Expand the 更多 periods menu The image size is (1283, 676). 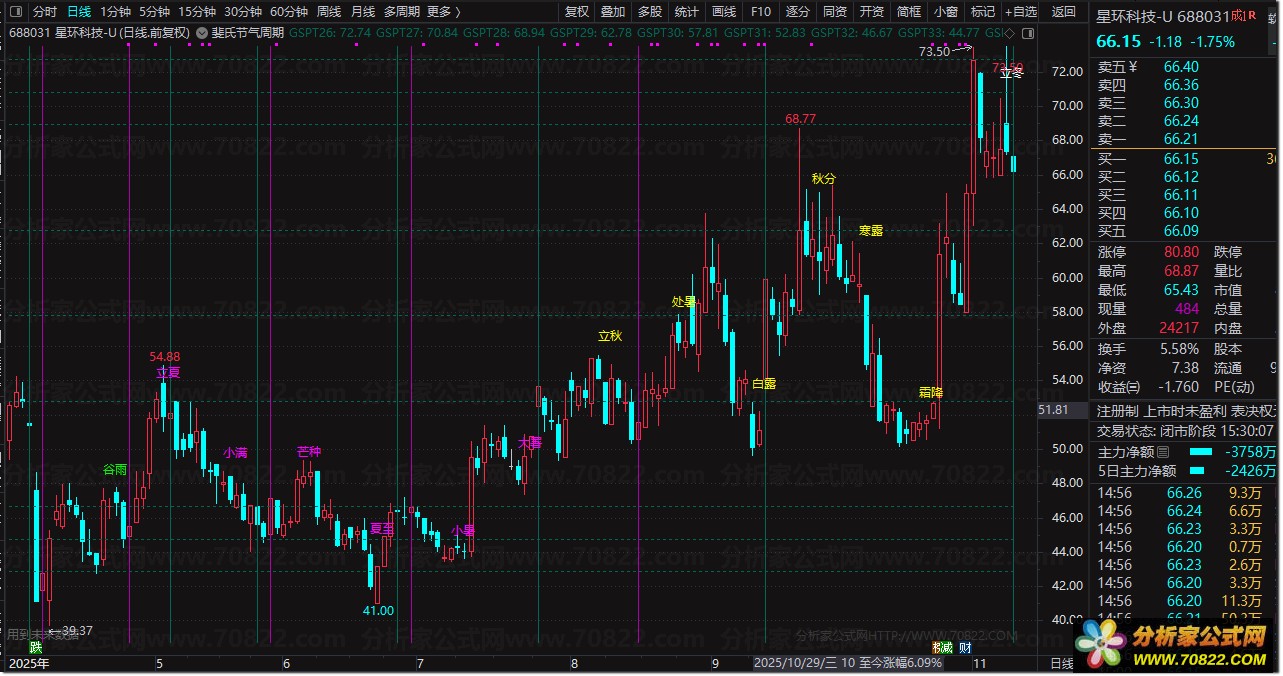point(443,12)
